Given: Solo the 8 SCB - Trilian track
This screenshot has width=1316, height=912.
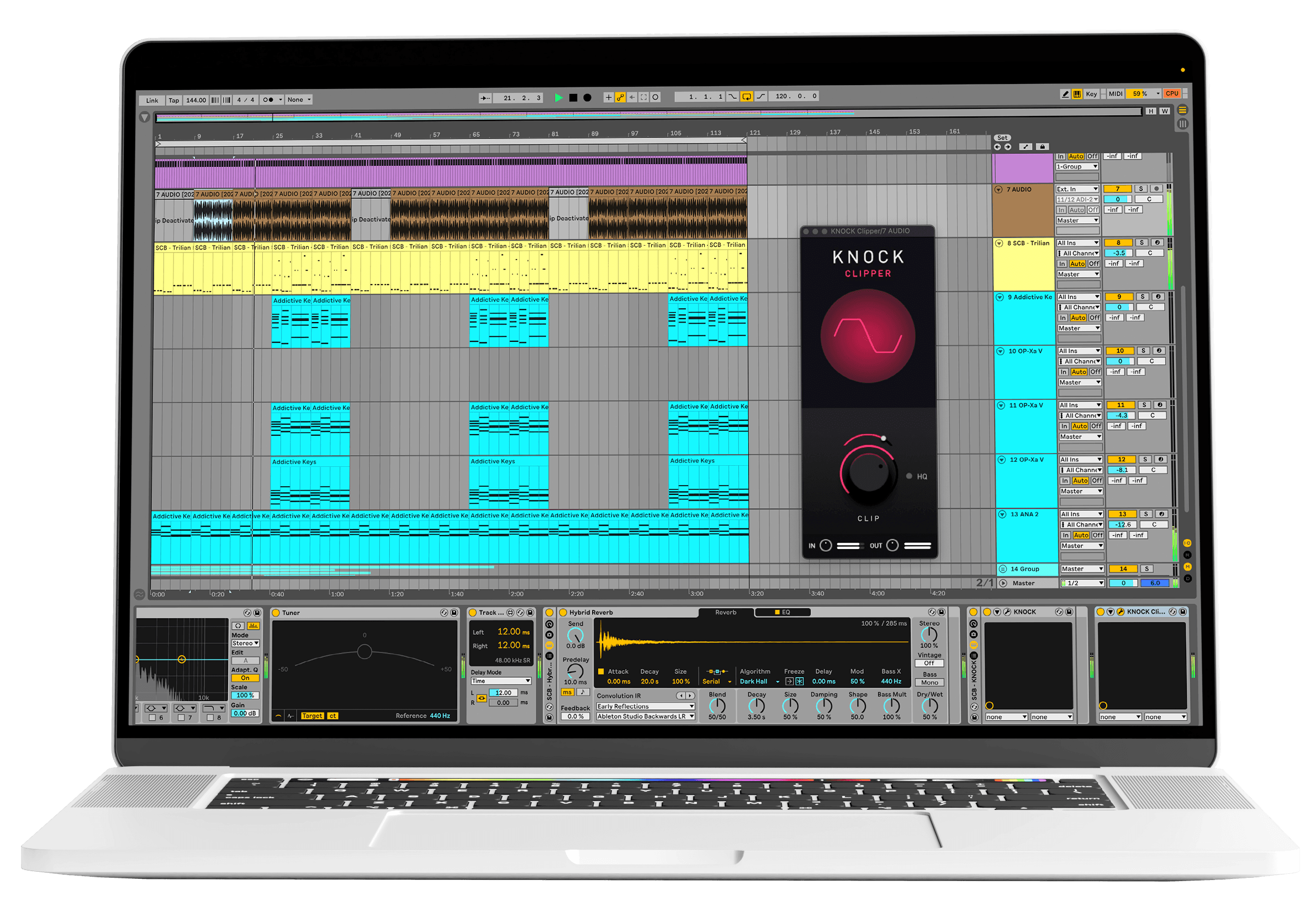Looking at the screenshot, I should pyautogui.click(x=1141, y=243).
